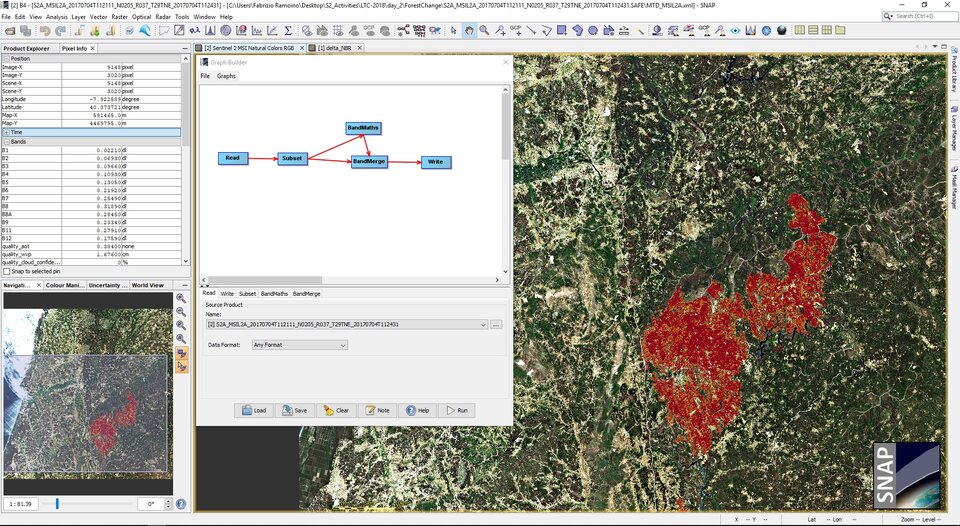Open the Graph Builder toolbar icon

pos(403,30)
